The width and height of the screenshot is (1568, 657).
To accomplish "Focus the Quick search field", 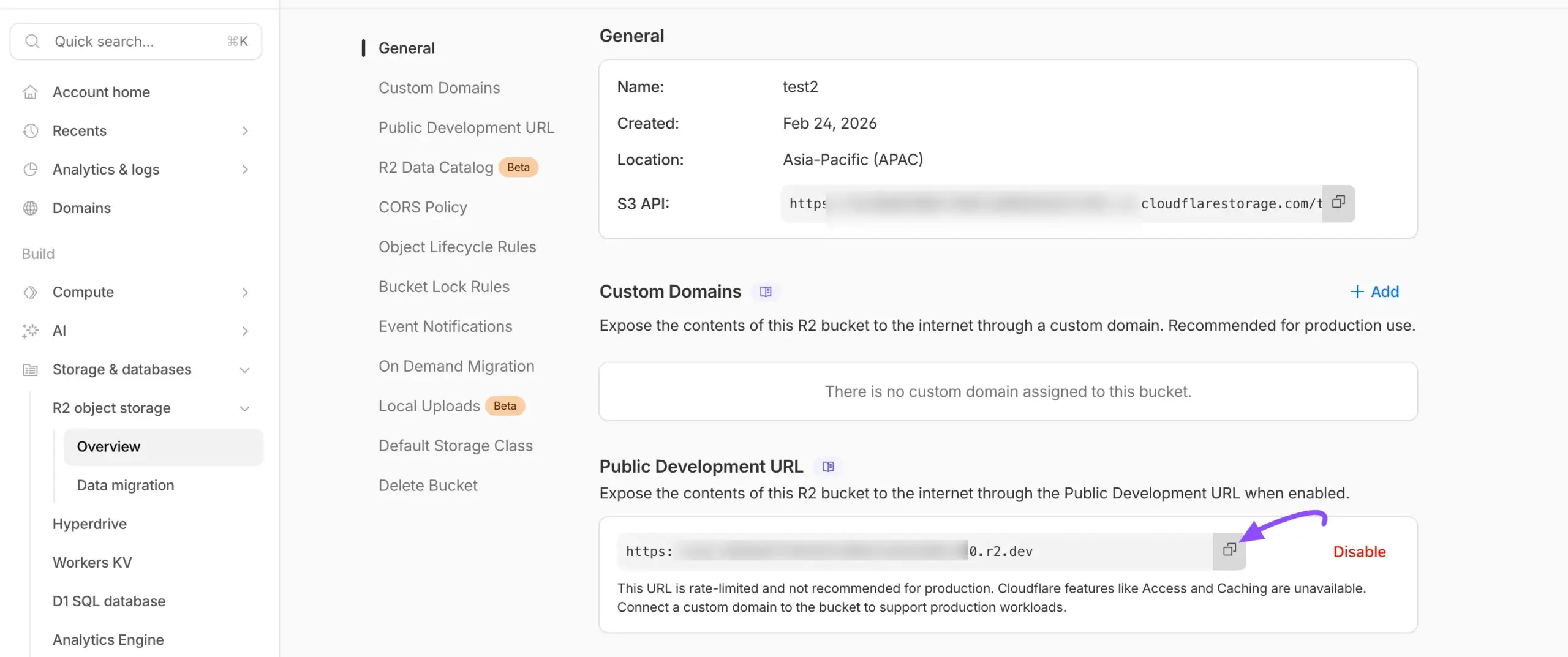I will click(135, 41).
